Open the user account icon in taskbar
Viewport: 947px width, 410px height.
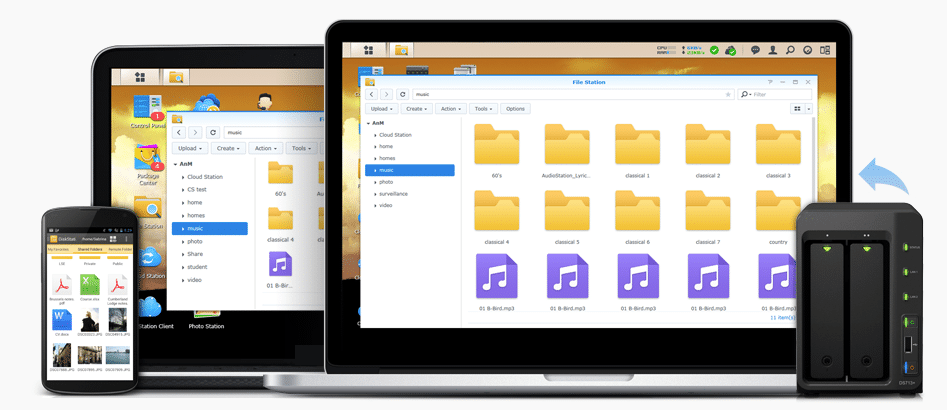pos(772,50)
